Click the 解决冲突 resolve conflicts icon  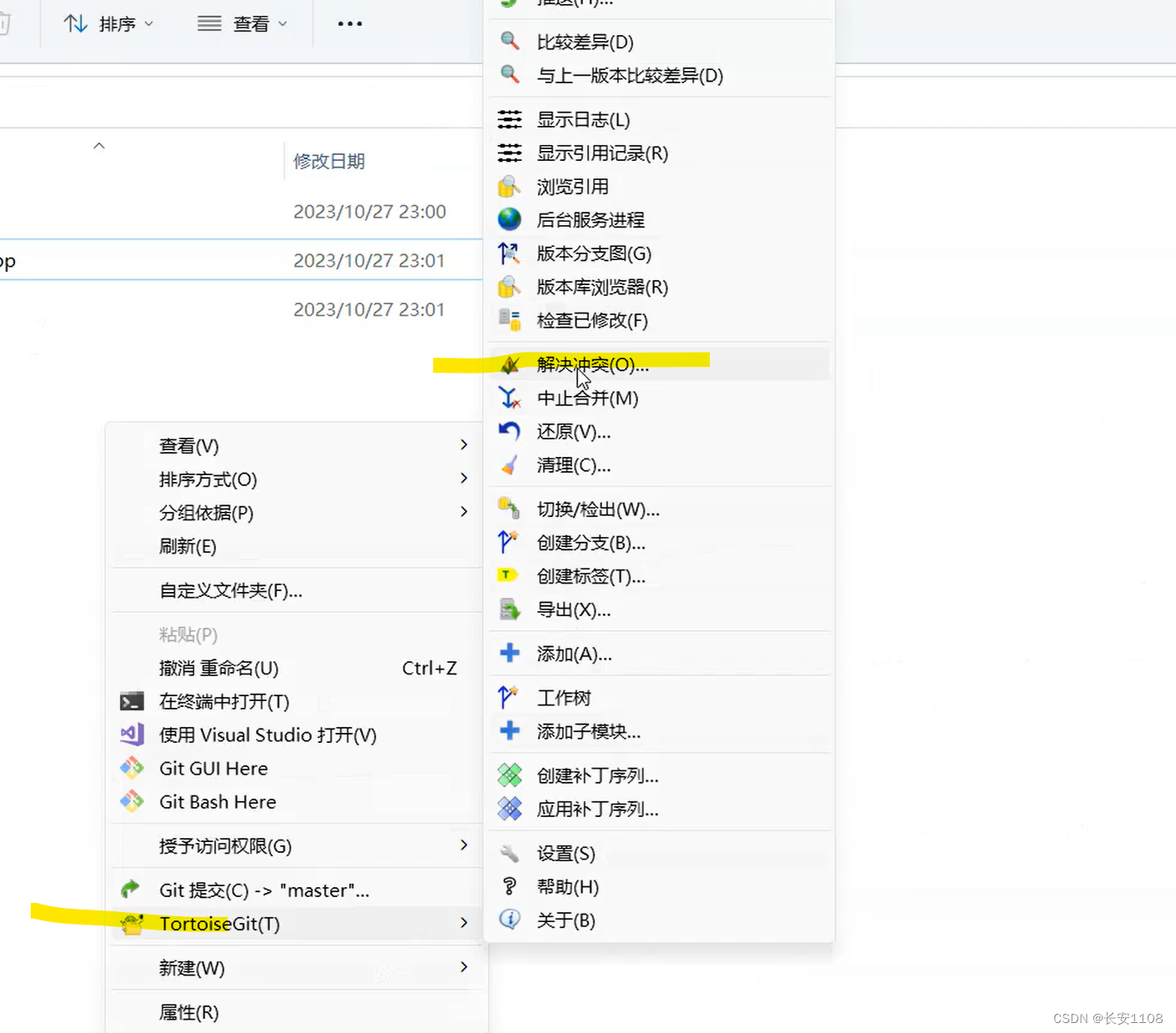pos(510,364)
